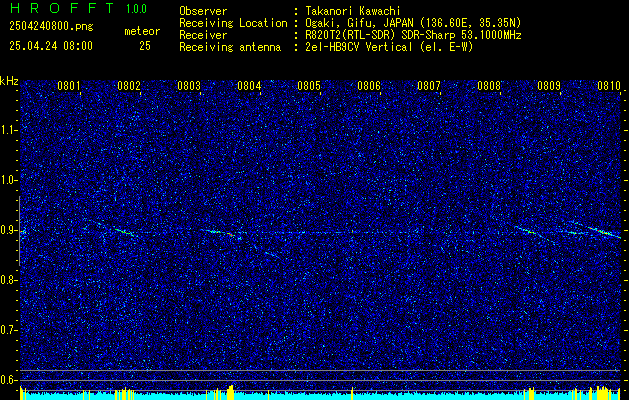629x400 pixels.
Task: Click the 0805 time marker
Action: 309,86
